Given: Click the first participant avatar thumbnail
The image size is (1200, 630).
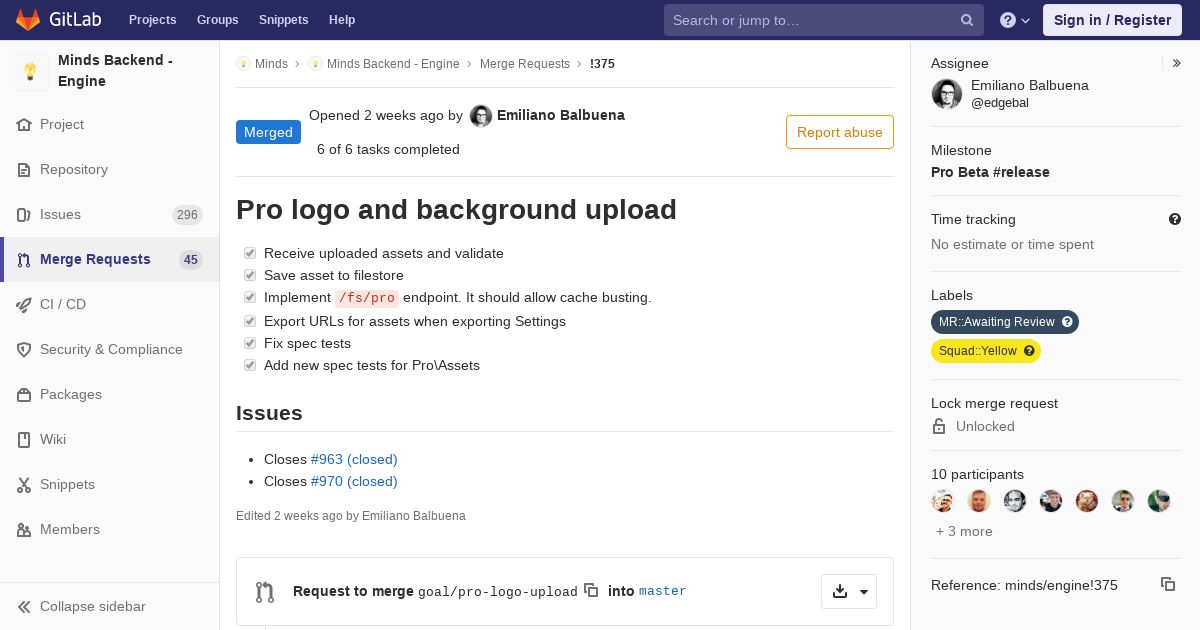Looking at the screenshot, I should 943,501.
